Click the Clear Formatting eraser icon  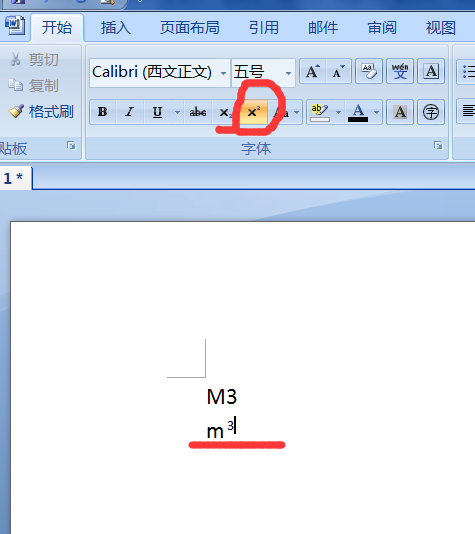click(368, 71)
